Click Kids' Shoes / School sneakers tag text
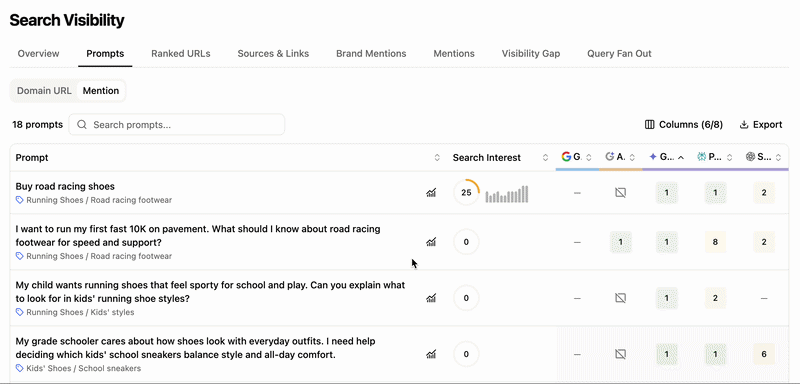800x384 pixels. point(84,368)
